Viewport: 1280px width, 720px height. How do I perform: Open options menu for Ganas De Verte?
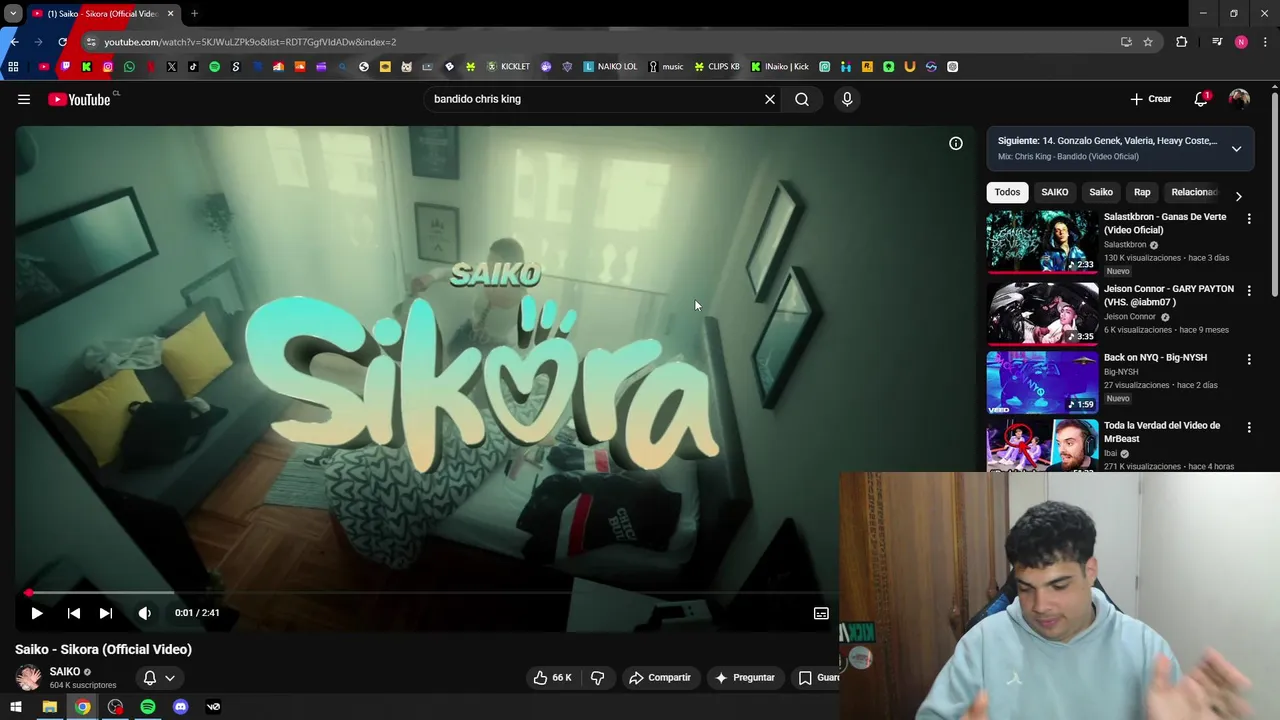[x=1248, y=218]
